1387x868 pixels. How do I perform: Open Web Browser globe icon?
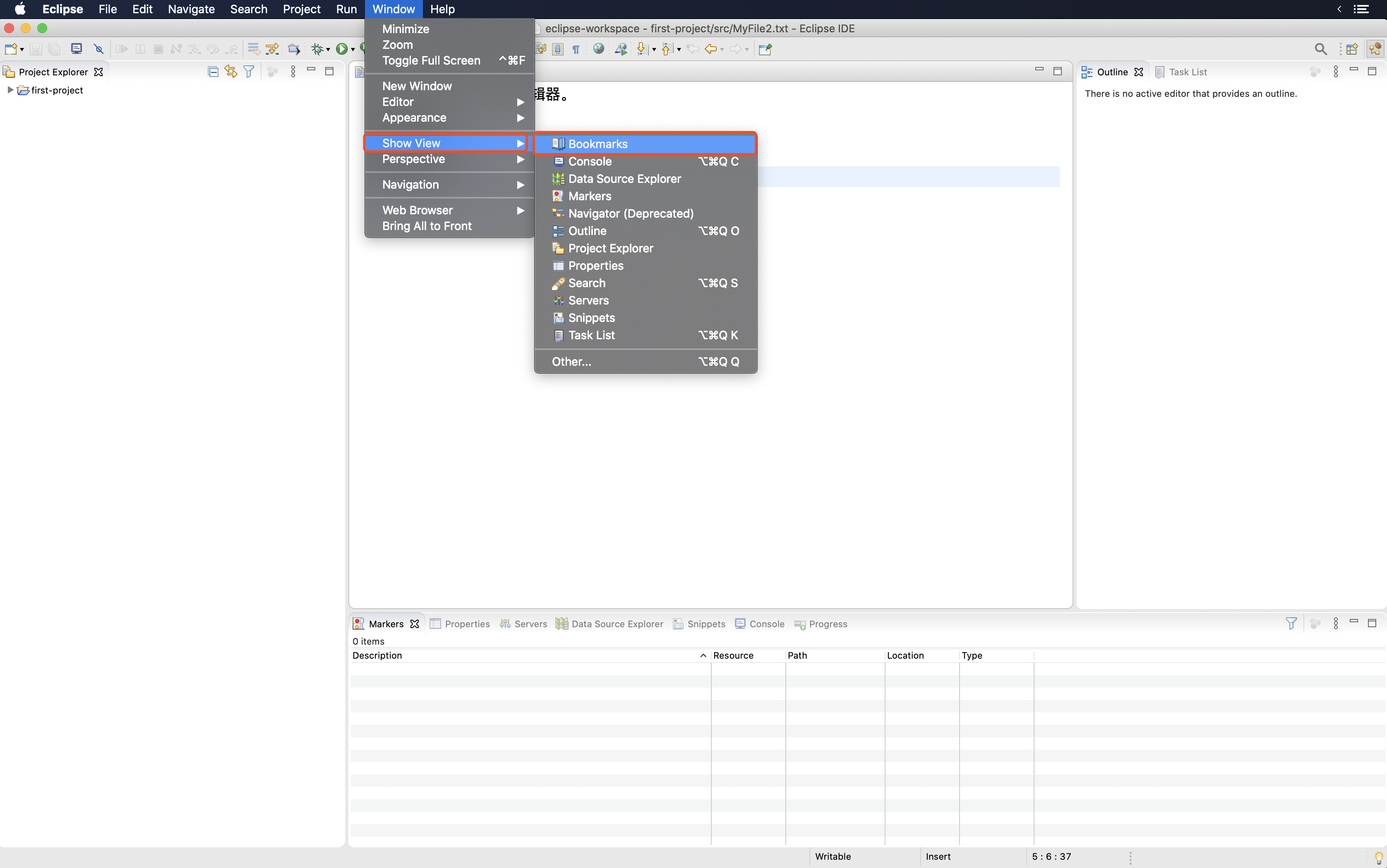coord(599,49)
